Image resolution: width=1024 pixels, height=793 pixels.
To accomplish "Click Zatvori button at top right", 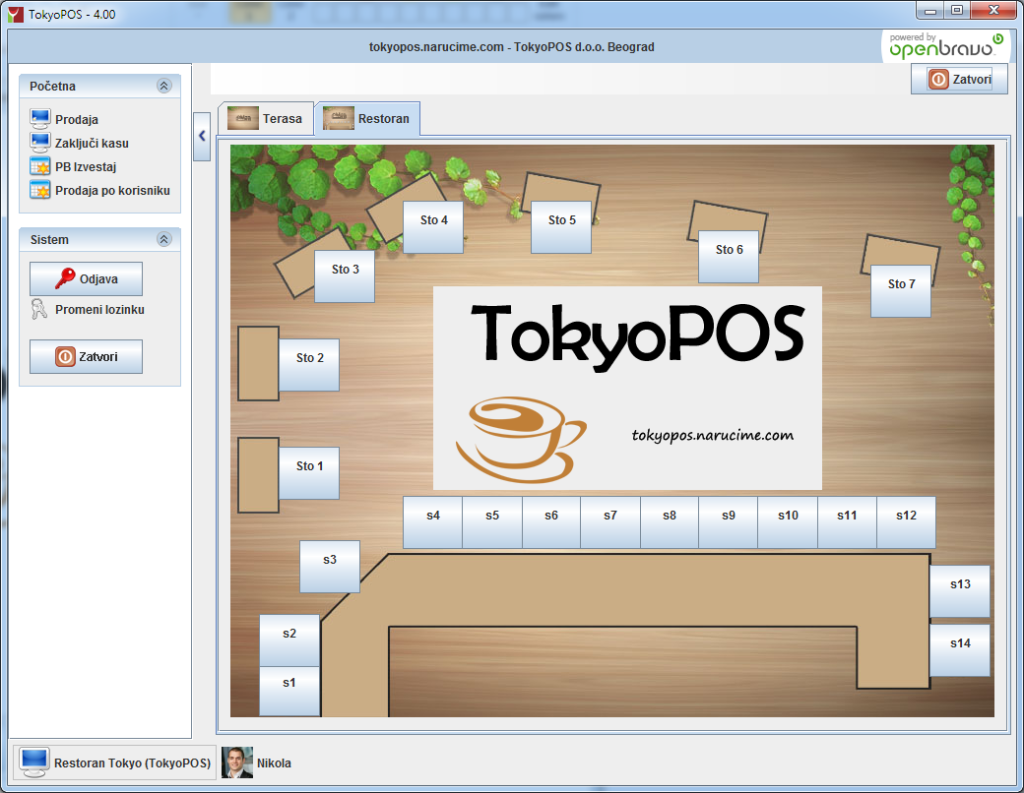I will [x=959, y=79].
